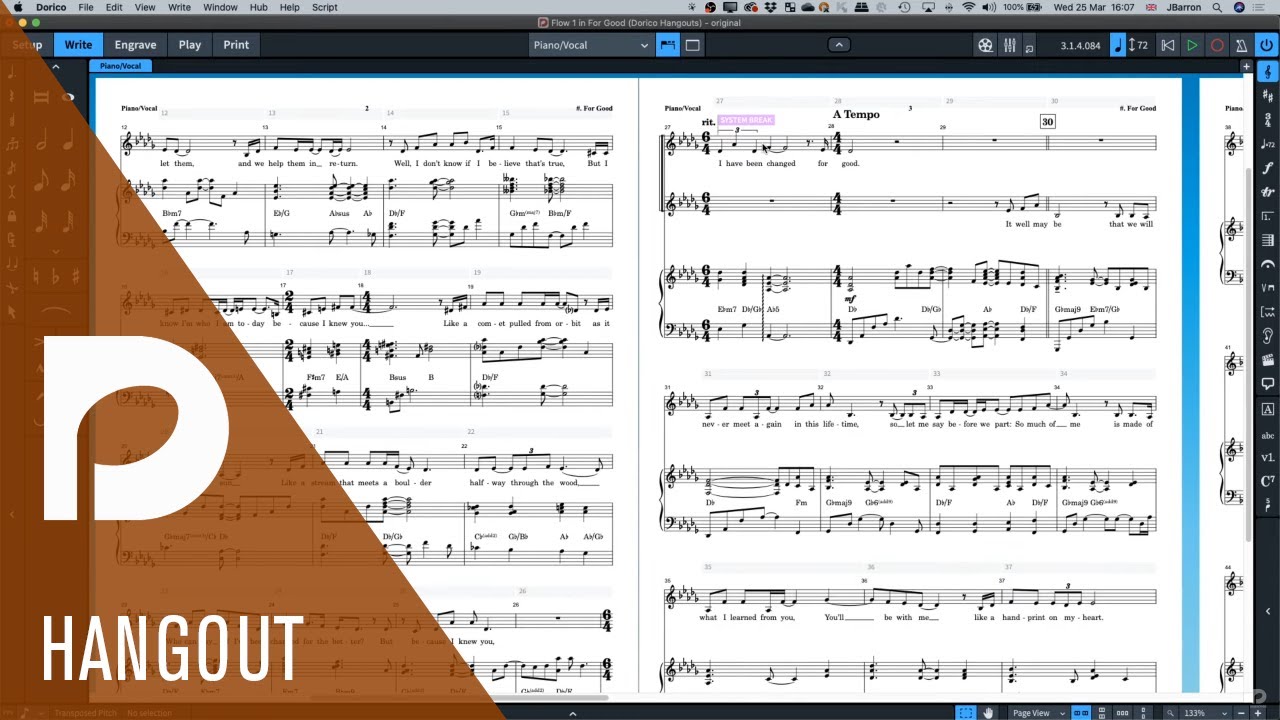Collapse the toolbar with the chevron button

tap(839, 45)
